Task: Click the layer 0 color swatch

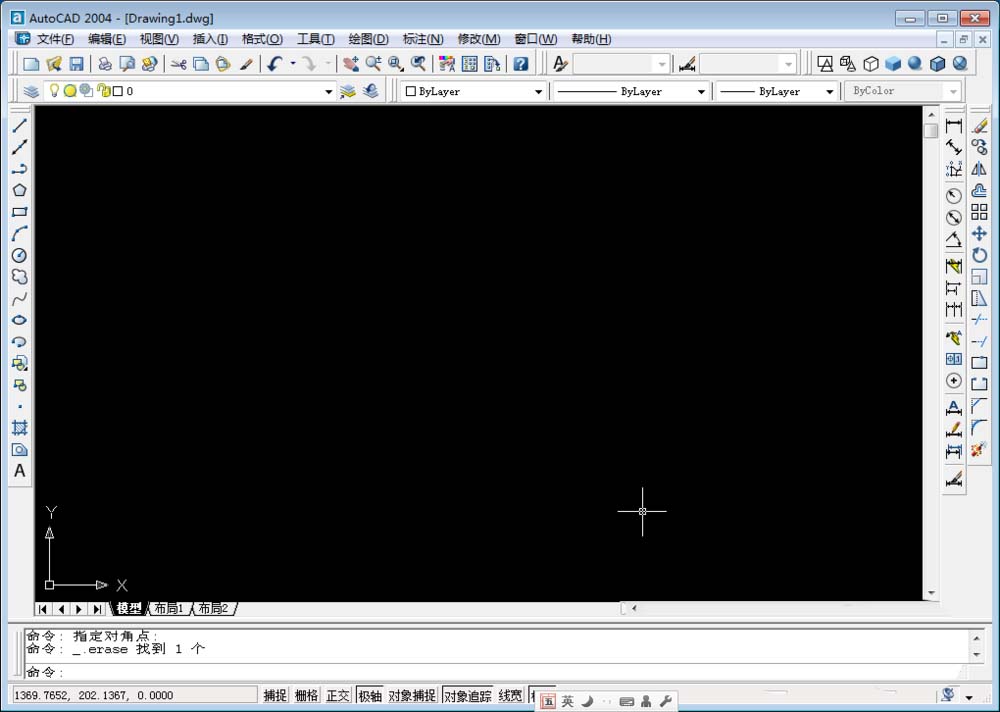Action: (x=117, y=91)
